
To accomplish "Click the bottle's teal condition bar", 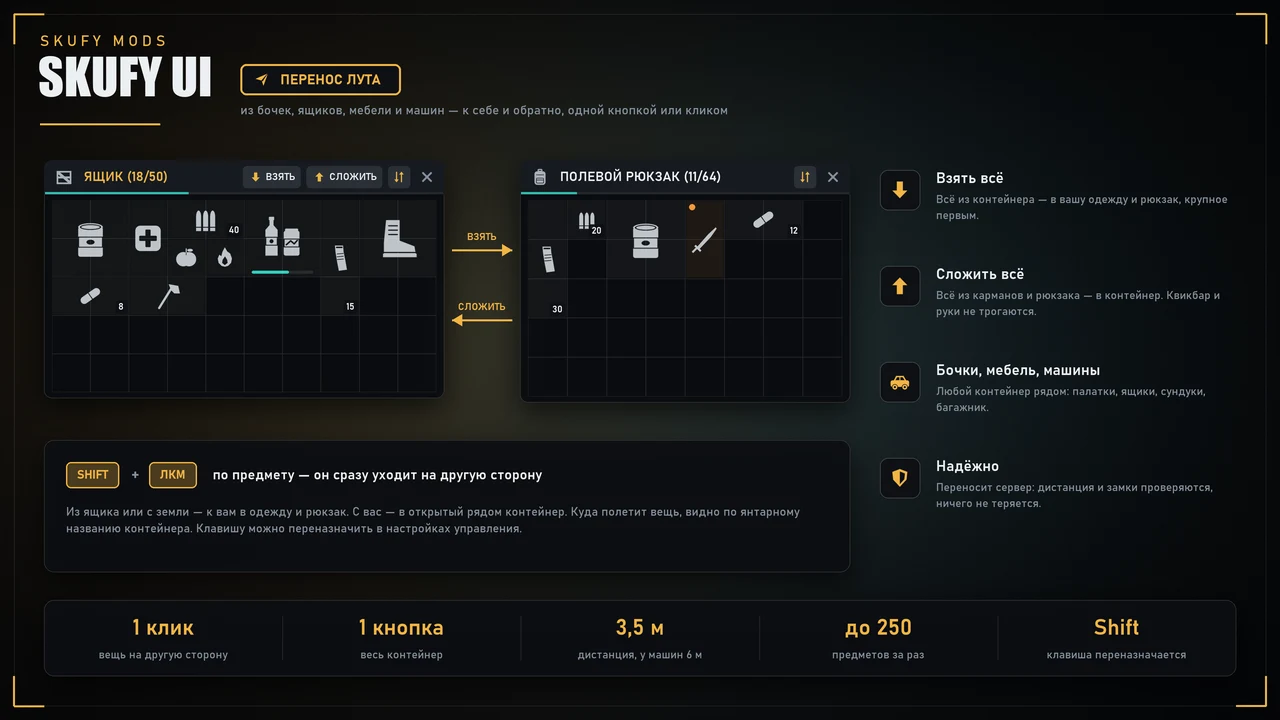I will (282, 272).
